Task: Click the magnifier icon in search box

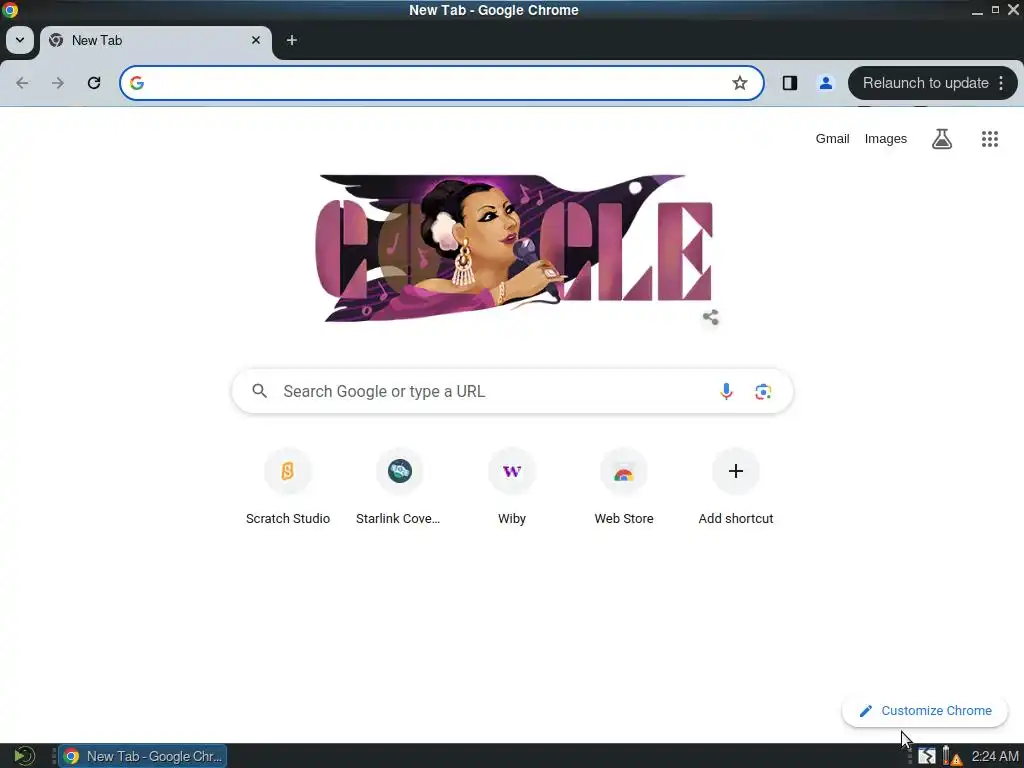Action: point(259,391)
